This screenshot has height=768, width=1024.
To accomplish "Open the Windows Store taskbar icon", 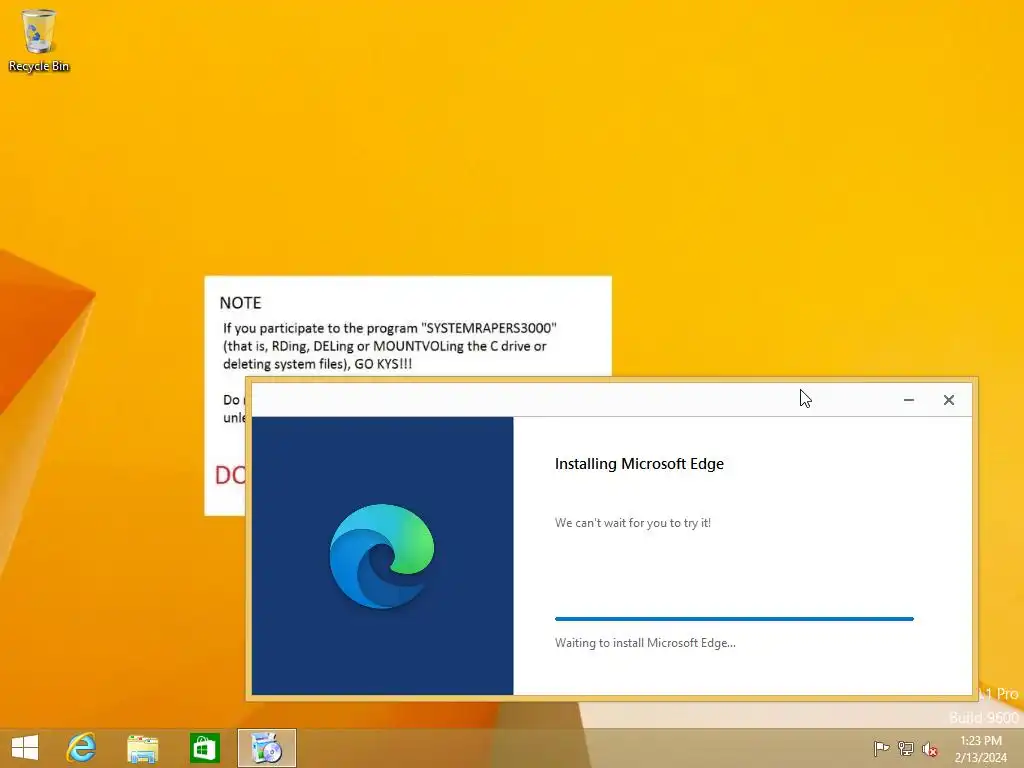I will pos(204,748).
